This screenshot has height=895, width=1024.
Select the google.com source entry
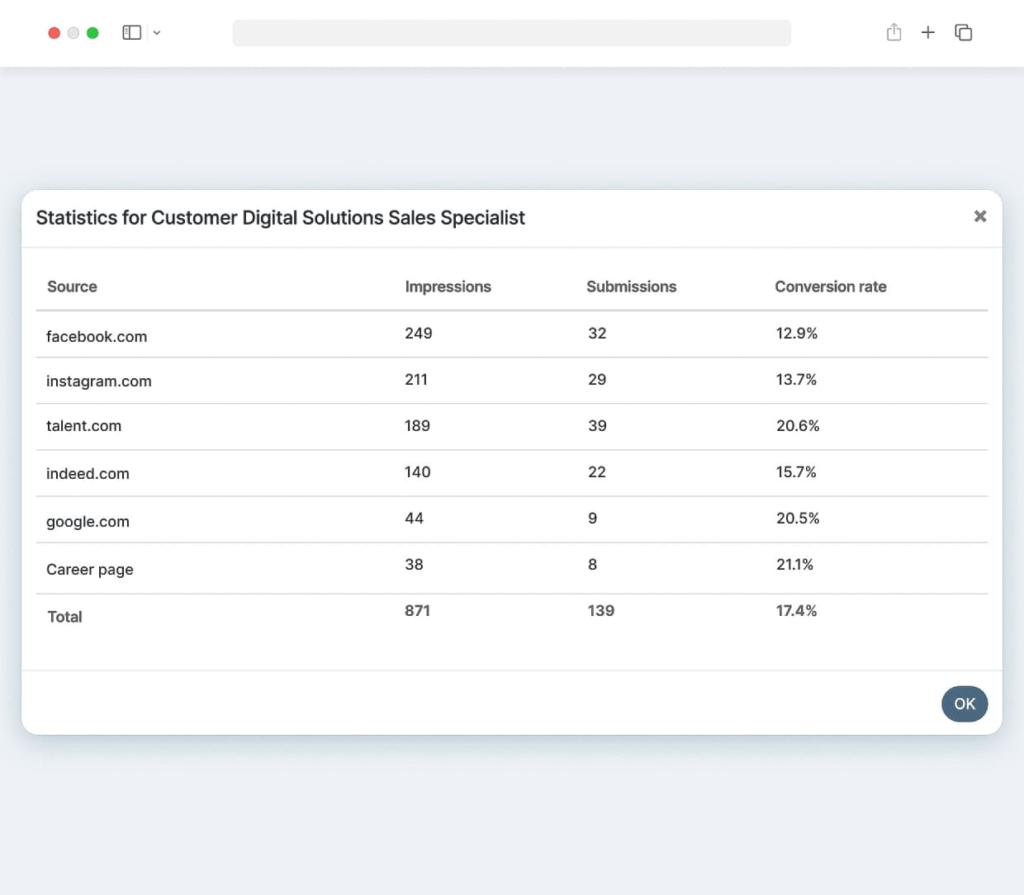(x=85, y=521)
